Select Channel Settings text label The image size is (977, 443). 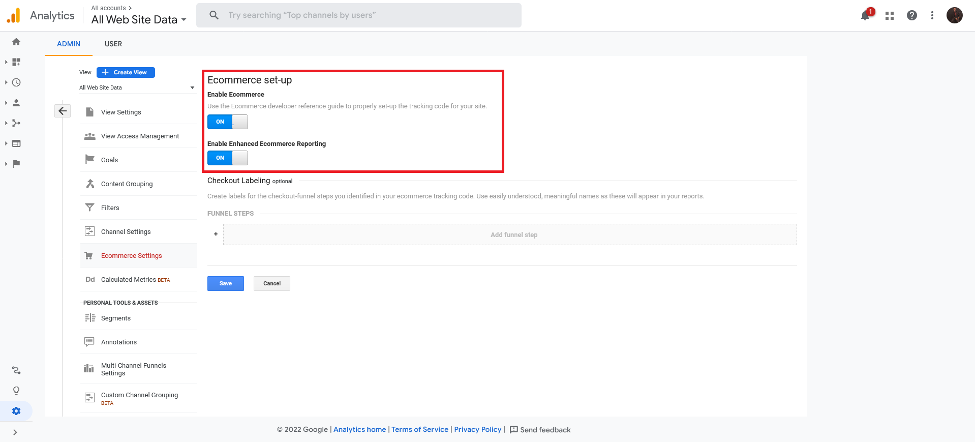126,231
